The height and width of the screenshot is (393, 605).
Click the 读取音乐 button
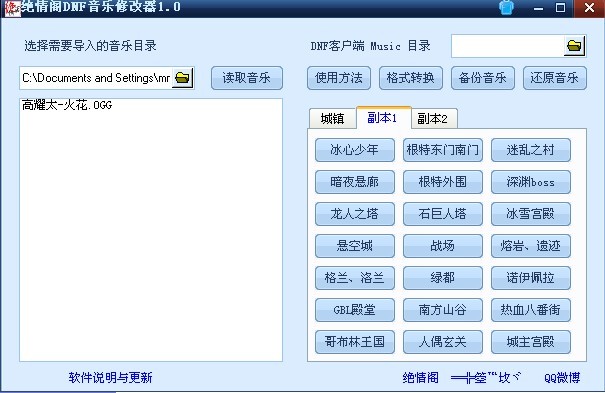pyautogui.click(x=247, y=78)
